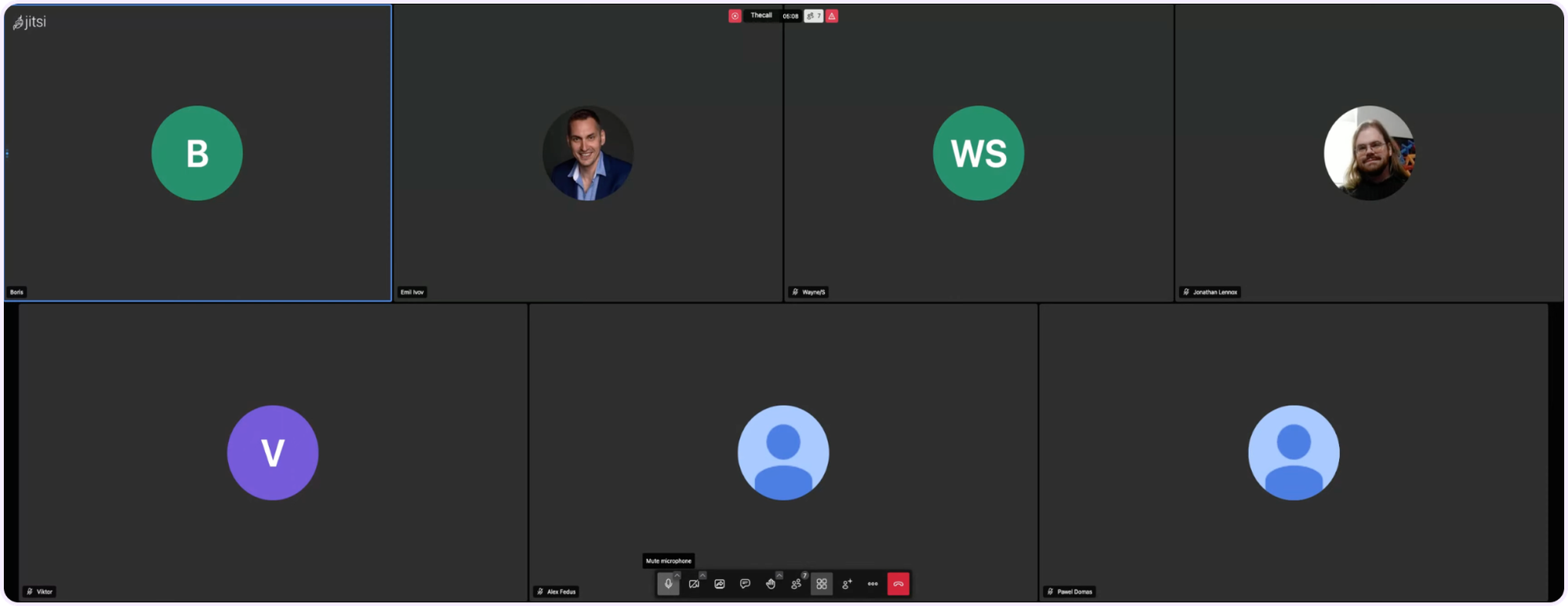The image size is (1568, 606).
Task: Select Jonathan Lennox's profile photo
Action: click(1370, 153)
